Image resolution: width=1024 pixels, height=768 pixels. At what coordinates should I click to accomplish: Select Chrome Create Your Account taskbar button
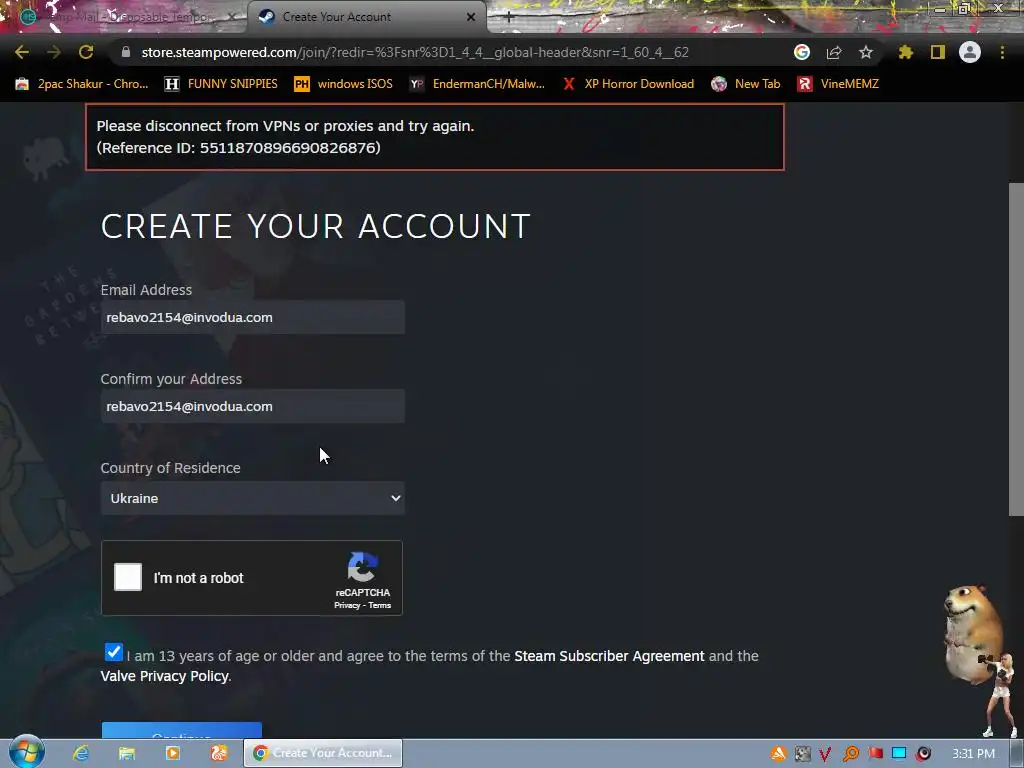tap(323, 753)
